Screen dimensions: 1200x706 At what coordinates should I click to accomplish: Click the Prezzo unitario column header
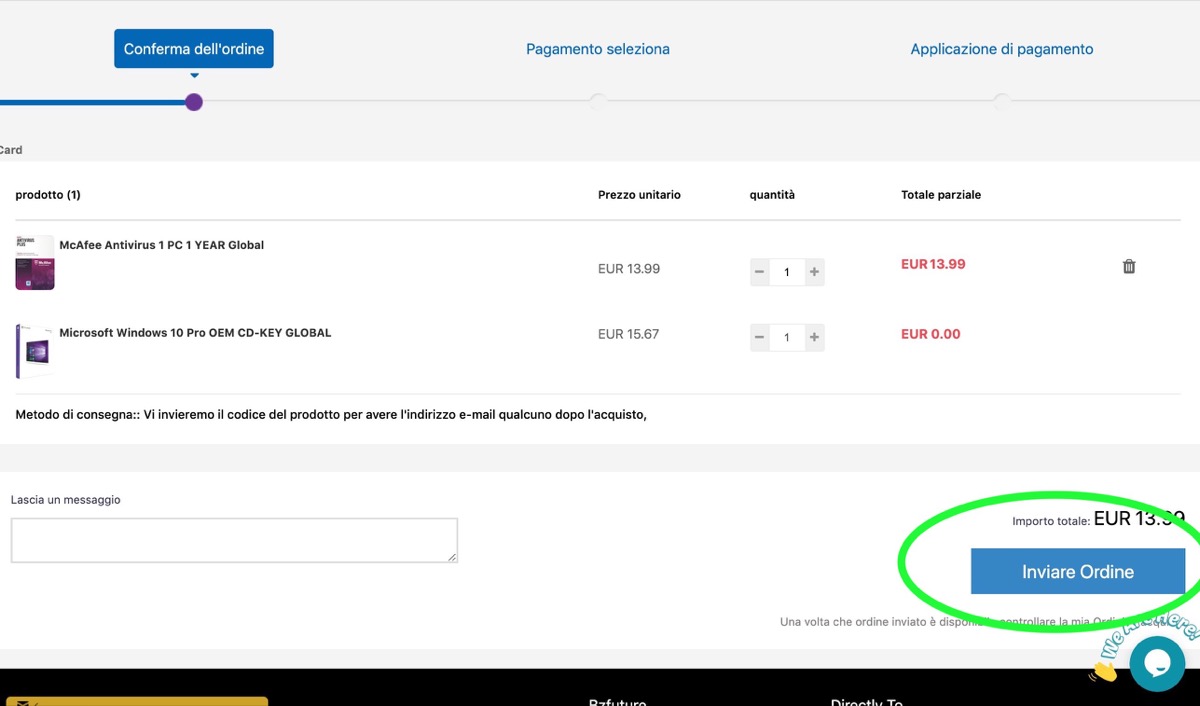click(x=639, y=195)
